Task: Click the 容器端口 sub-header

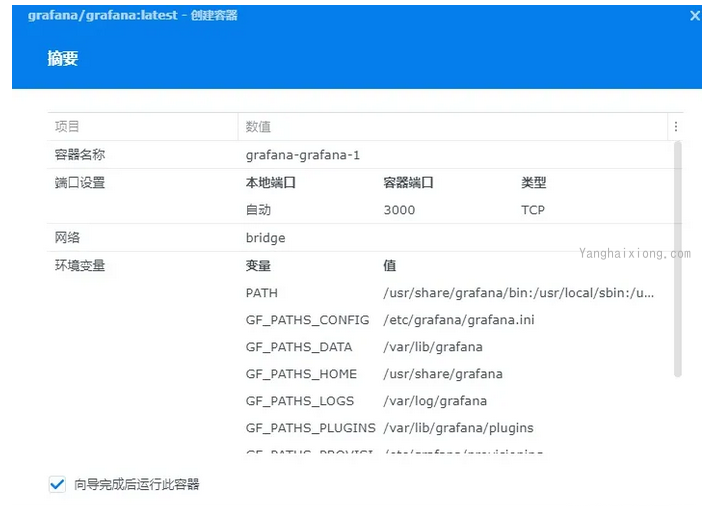Action: click(409, 183)
